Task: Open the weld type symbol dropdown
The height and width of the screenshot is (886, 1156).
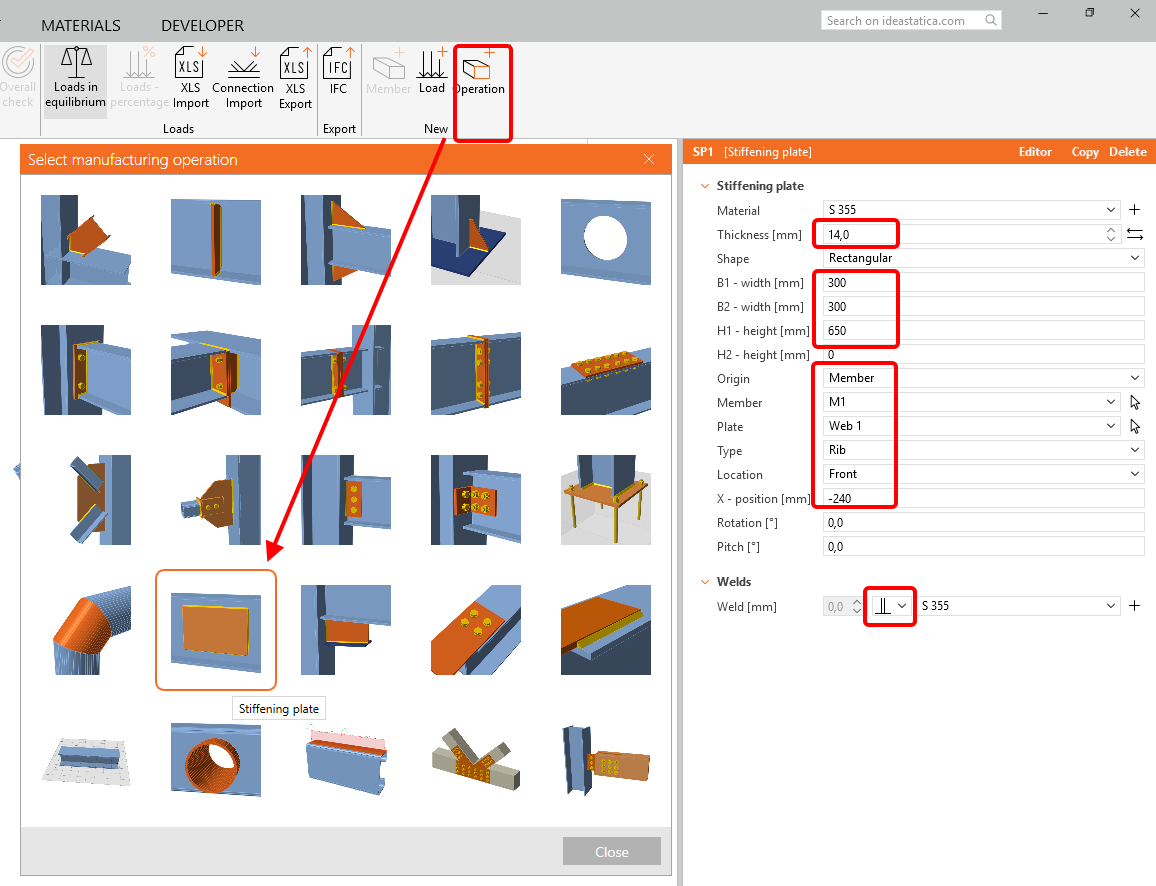Action: [890, 606]
